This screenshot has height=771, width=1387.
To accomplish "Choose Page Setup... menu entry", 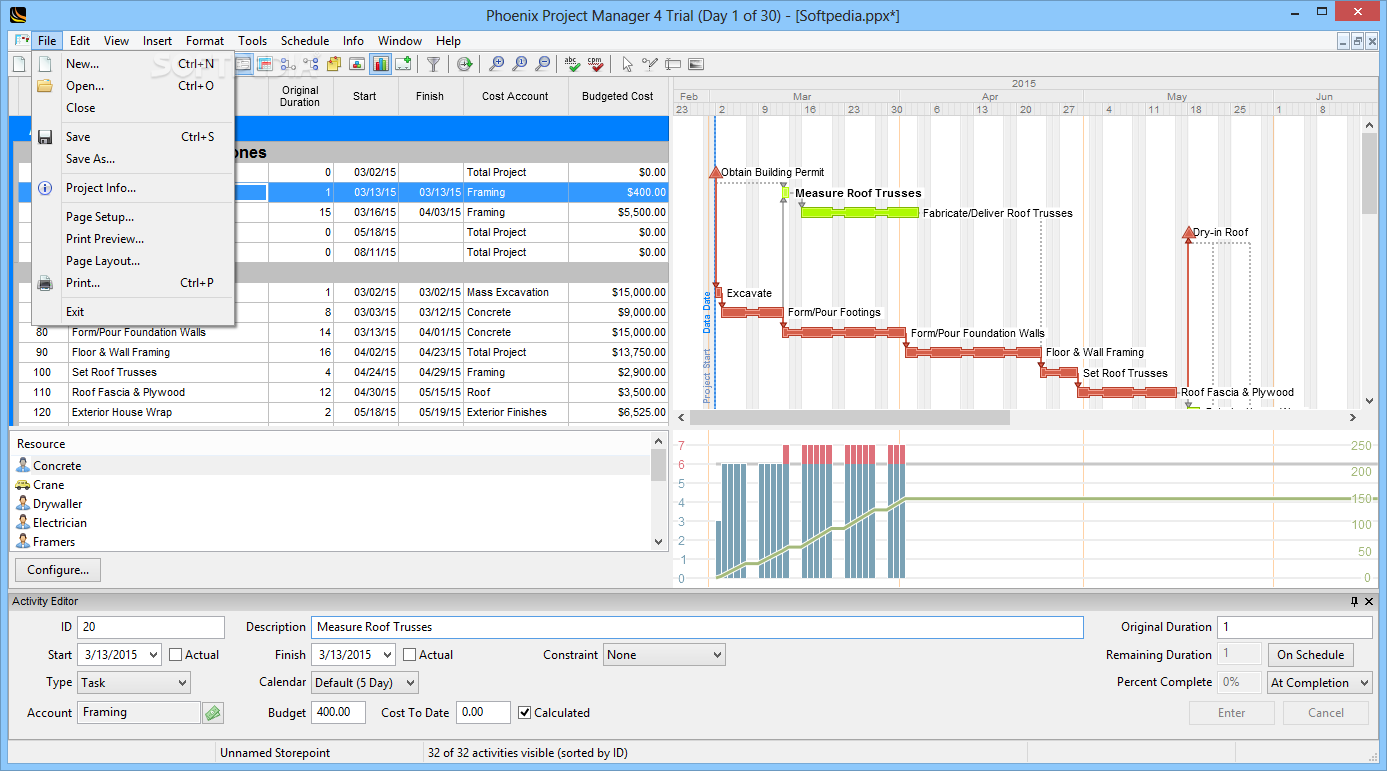I will [x=134, y=217].
